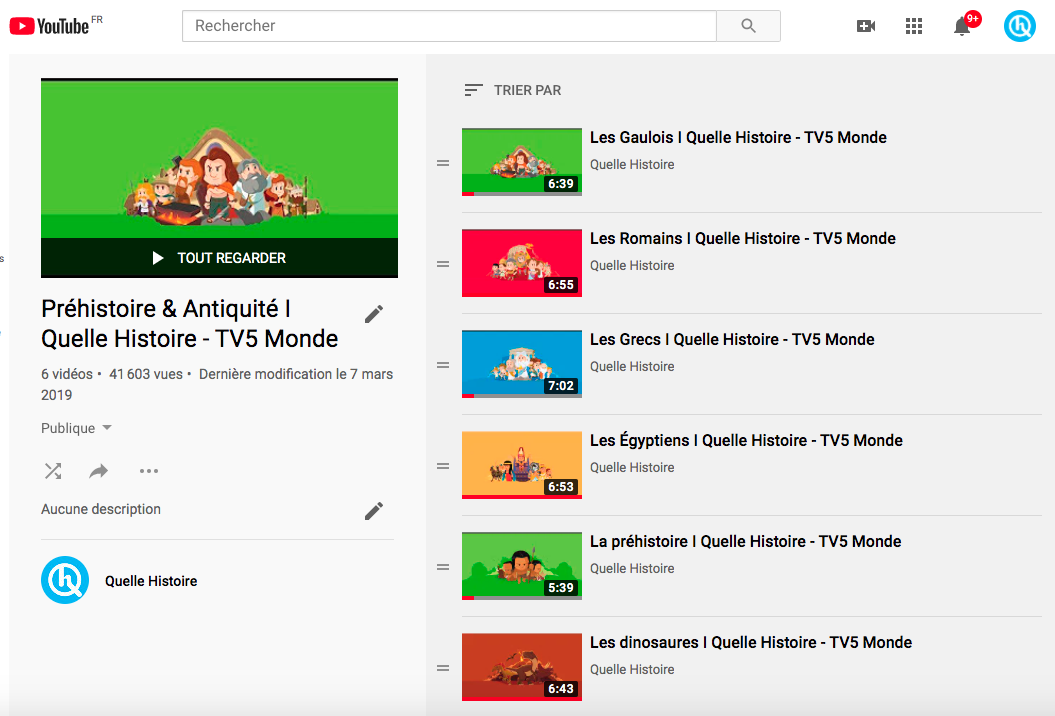Click the Les dinosaures thumbnail (6:43)

pos(521,666)
